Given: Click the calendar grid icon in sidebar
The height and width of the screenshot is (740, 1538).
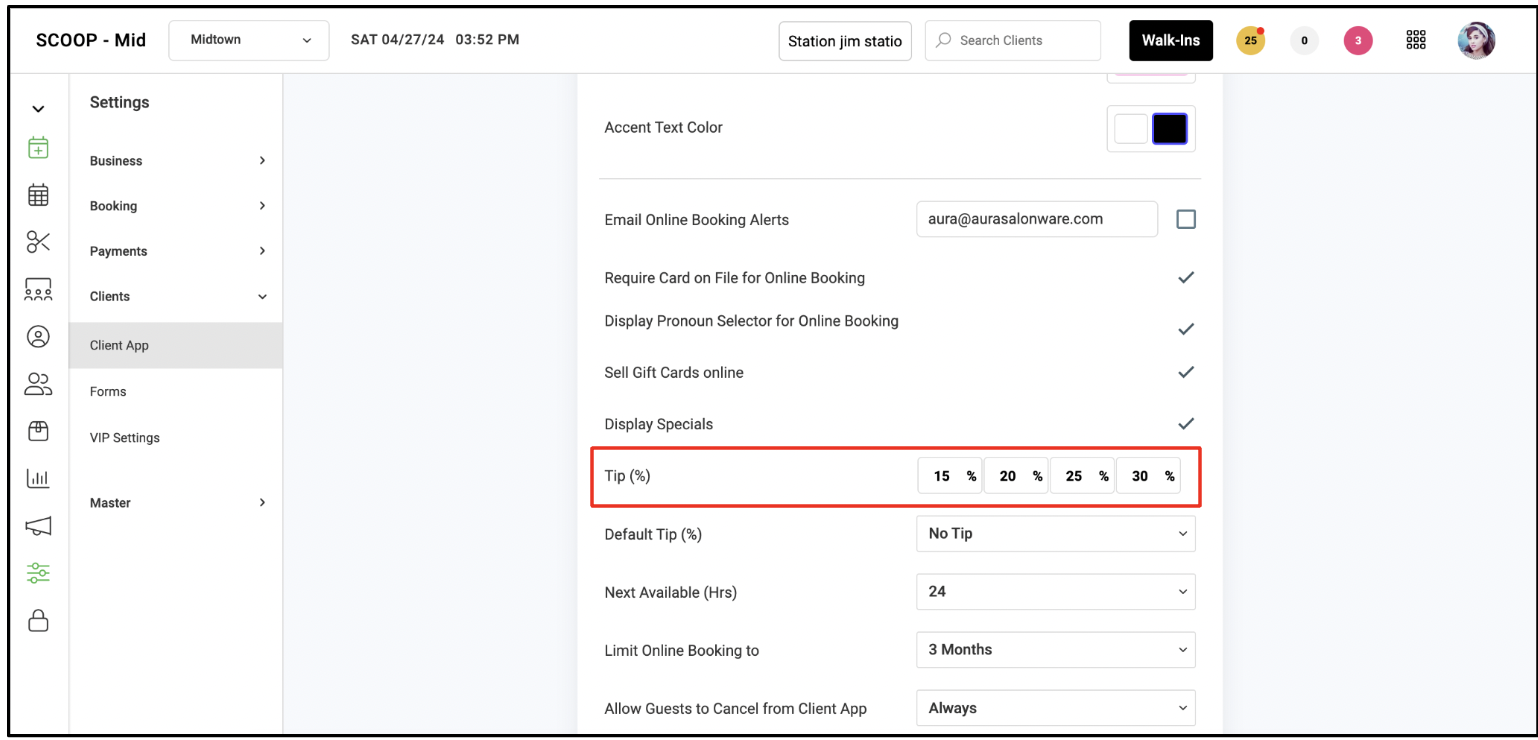Looking at the screenshot, I should (x=38, y=195).
